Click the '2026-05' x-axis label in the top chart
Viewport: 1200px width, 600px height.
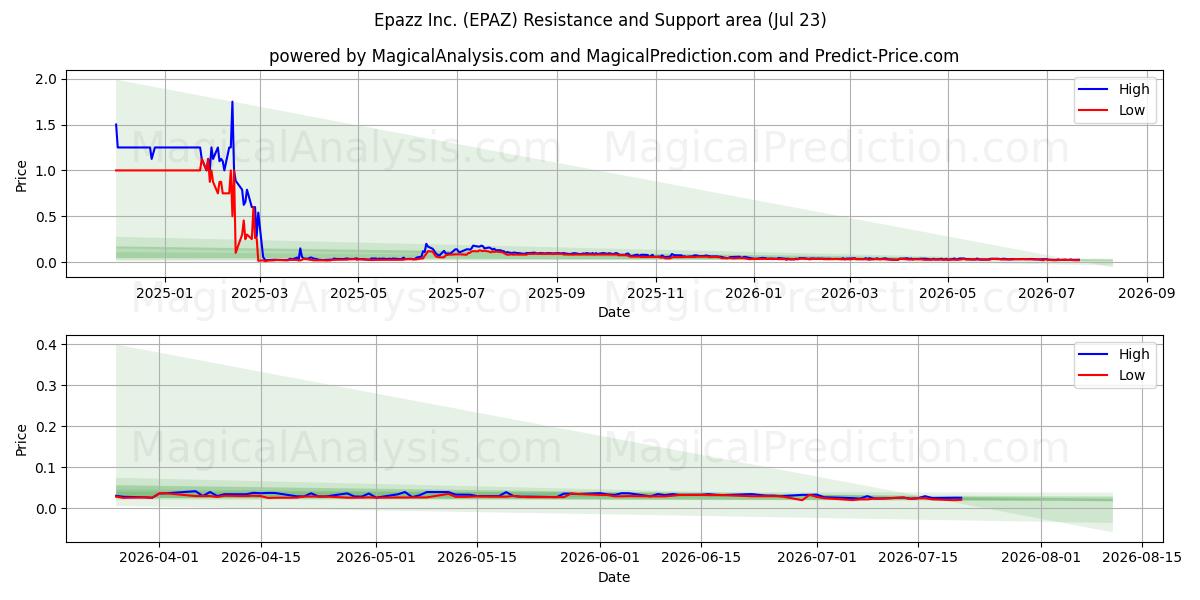[x=947, y=293]
